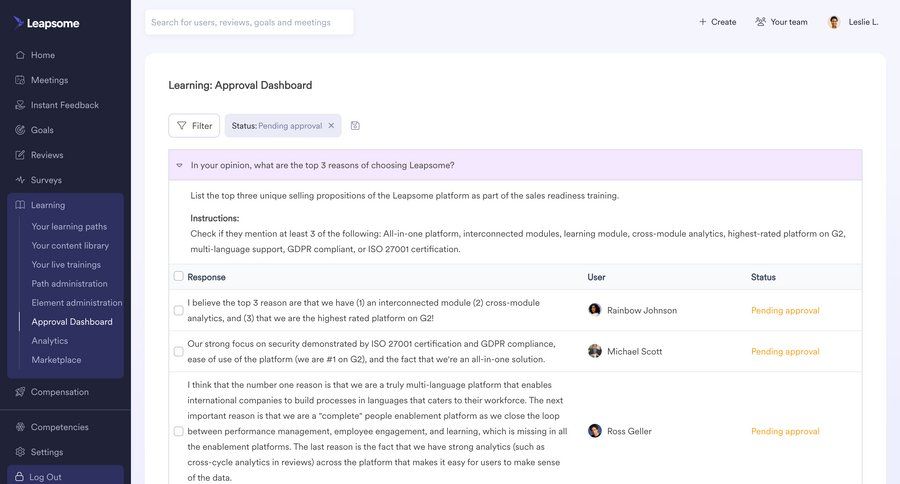The width and height of the screenshot is (900, 484).
Task: Click Rainbow Johnson's user name
Action: (642, 310)
